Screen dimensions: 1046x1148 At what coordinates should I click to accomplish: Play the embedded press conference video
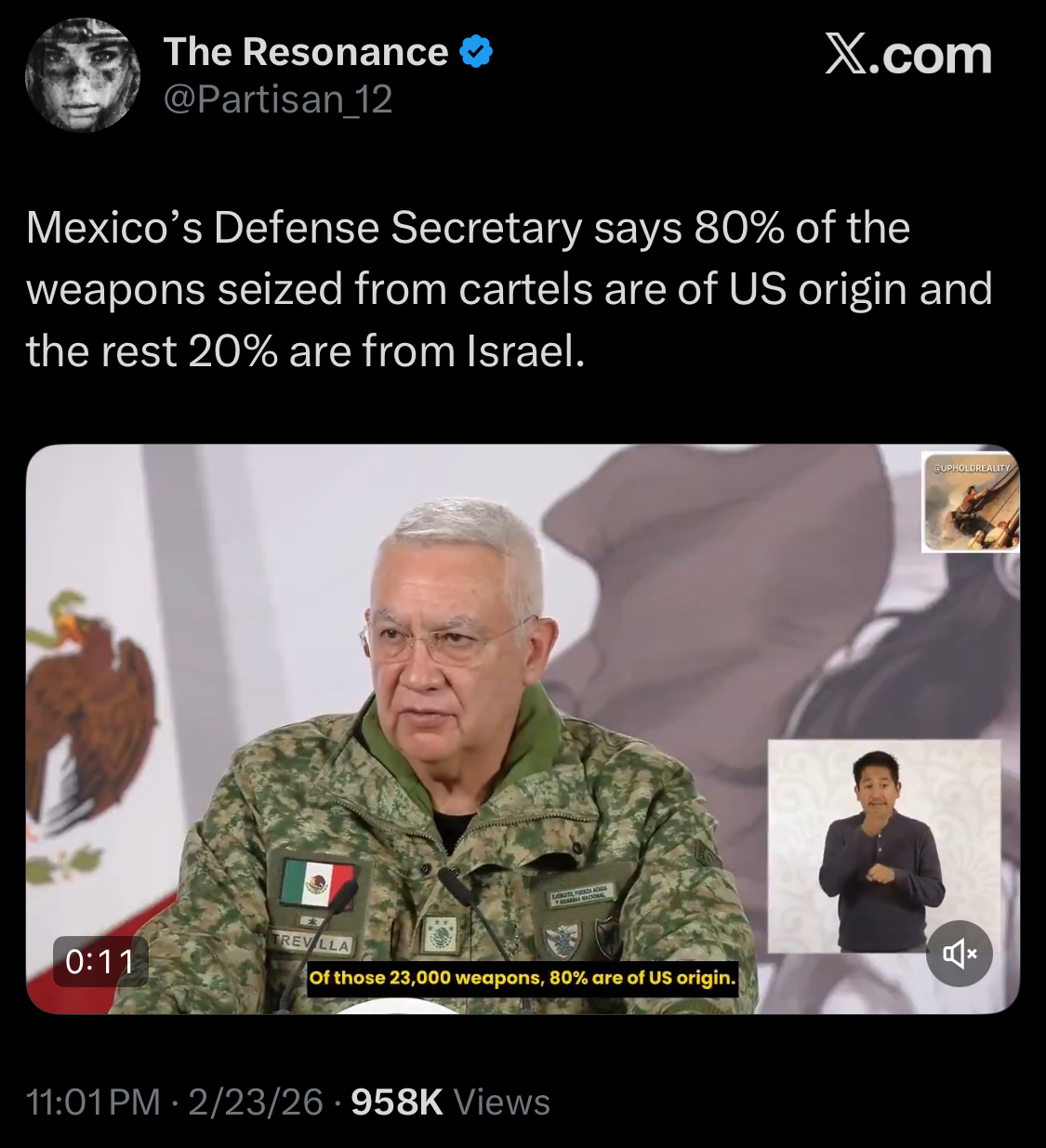(x=523, y=729)
